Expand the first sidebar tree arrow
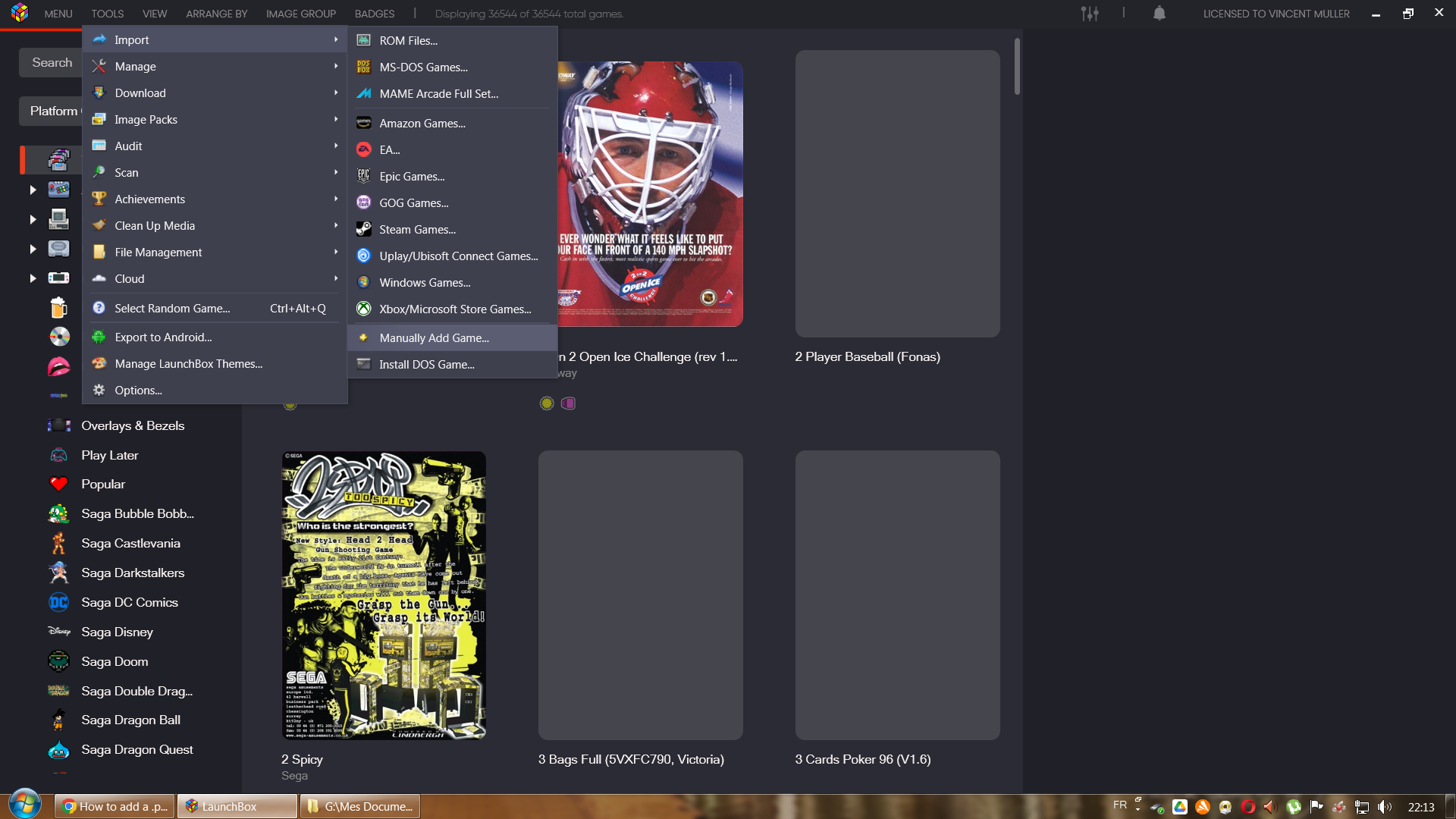This screenshot has width=1456, height=819. pyautogui.click(x=33, y=190)
